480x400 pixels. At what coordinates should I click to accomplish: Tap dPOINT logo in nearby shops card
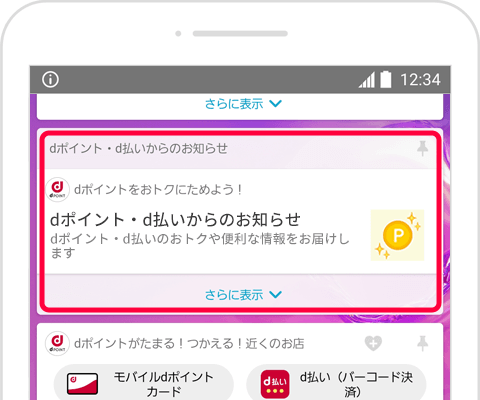57,343
